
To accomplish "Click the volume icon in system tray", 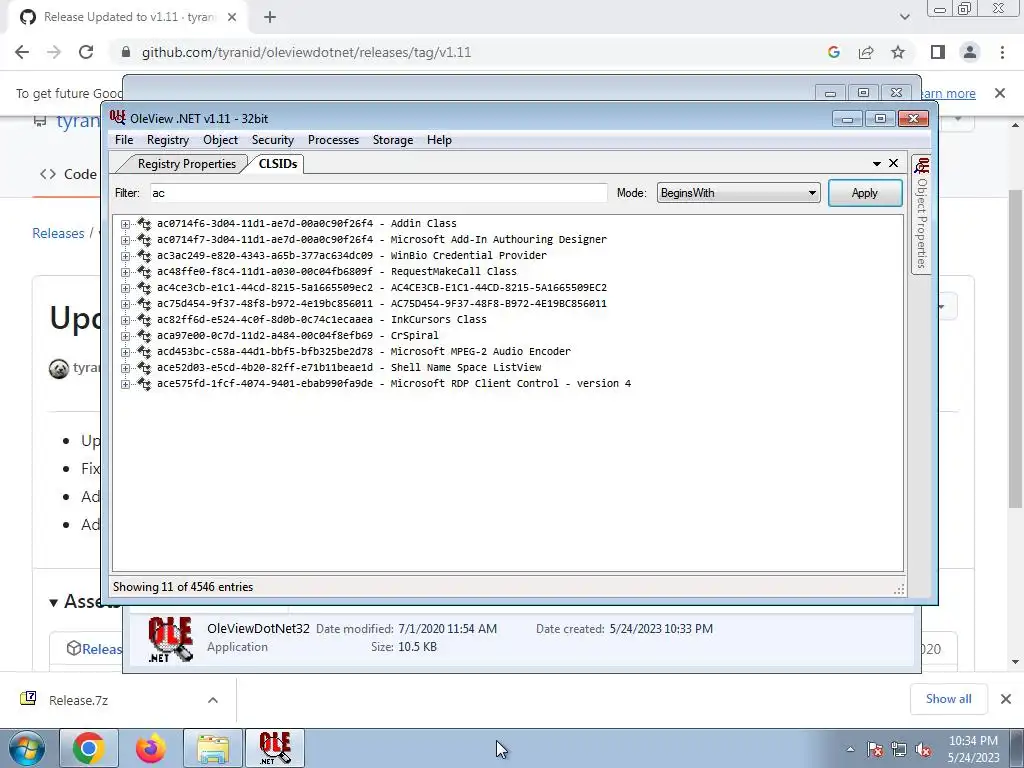I will (923, 749).
